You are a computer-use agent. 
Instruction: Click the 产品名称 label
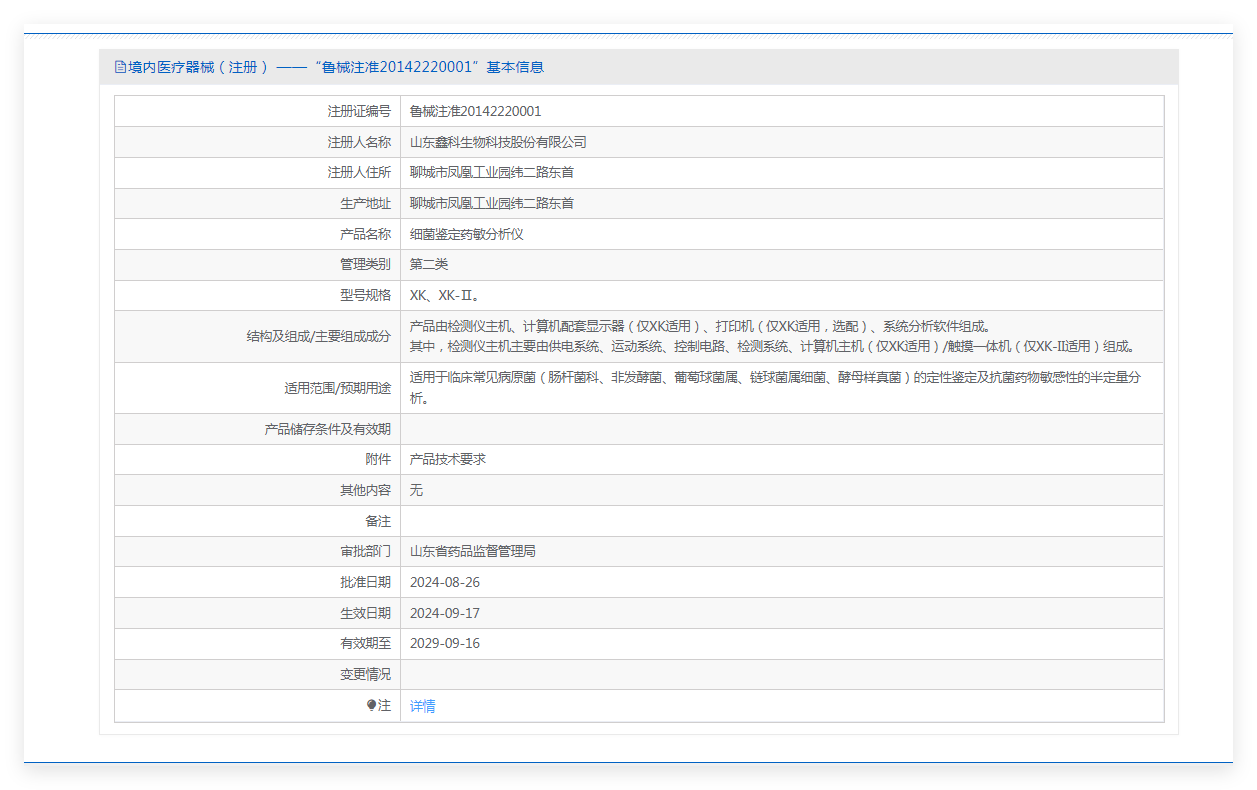tap(365, 234)
